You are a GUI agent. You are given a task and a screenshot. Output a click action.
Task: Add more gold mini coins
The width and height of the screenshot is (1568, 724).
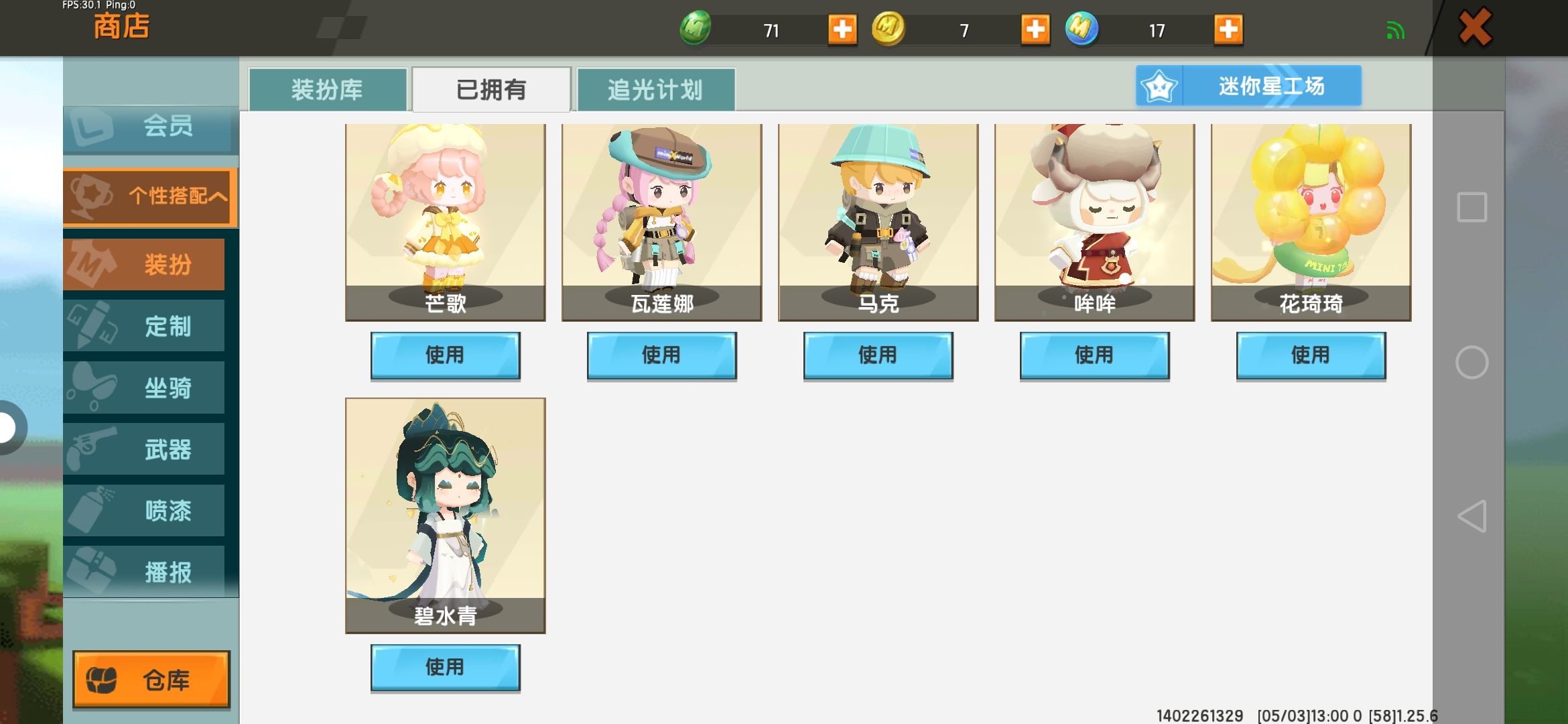coord(1035,29)
